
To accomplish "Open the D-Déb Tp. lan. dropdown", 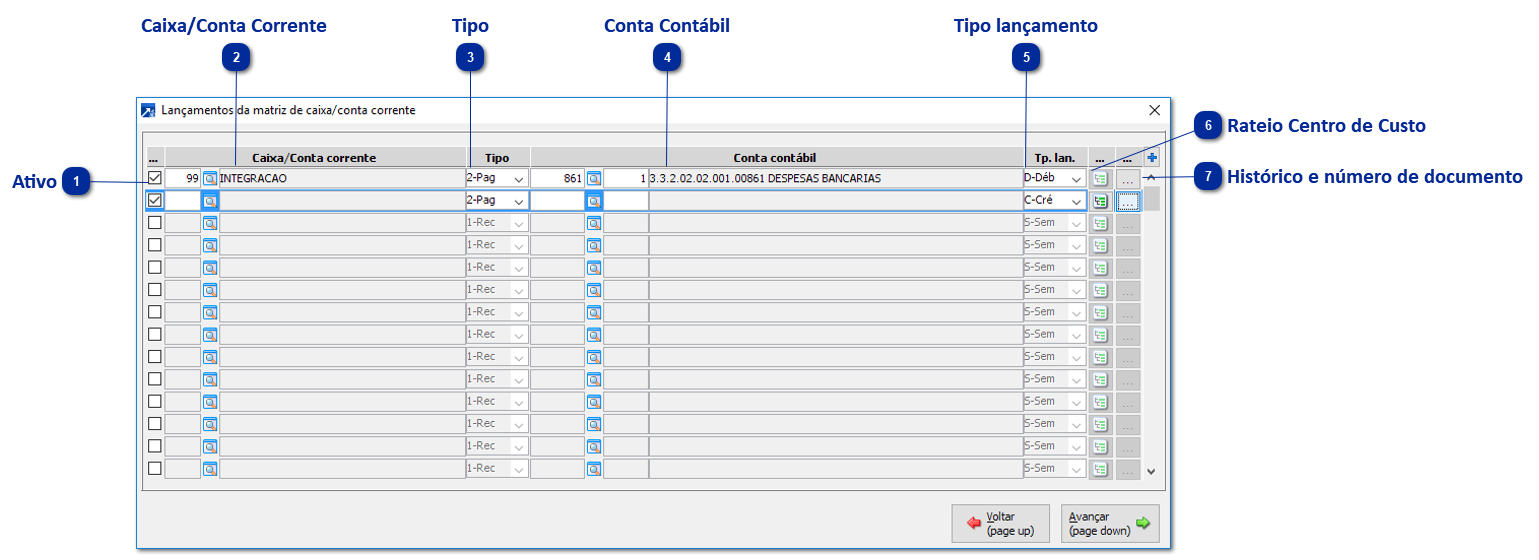I will pyautogui.click(x=1077, y=178).
